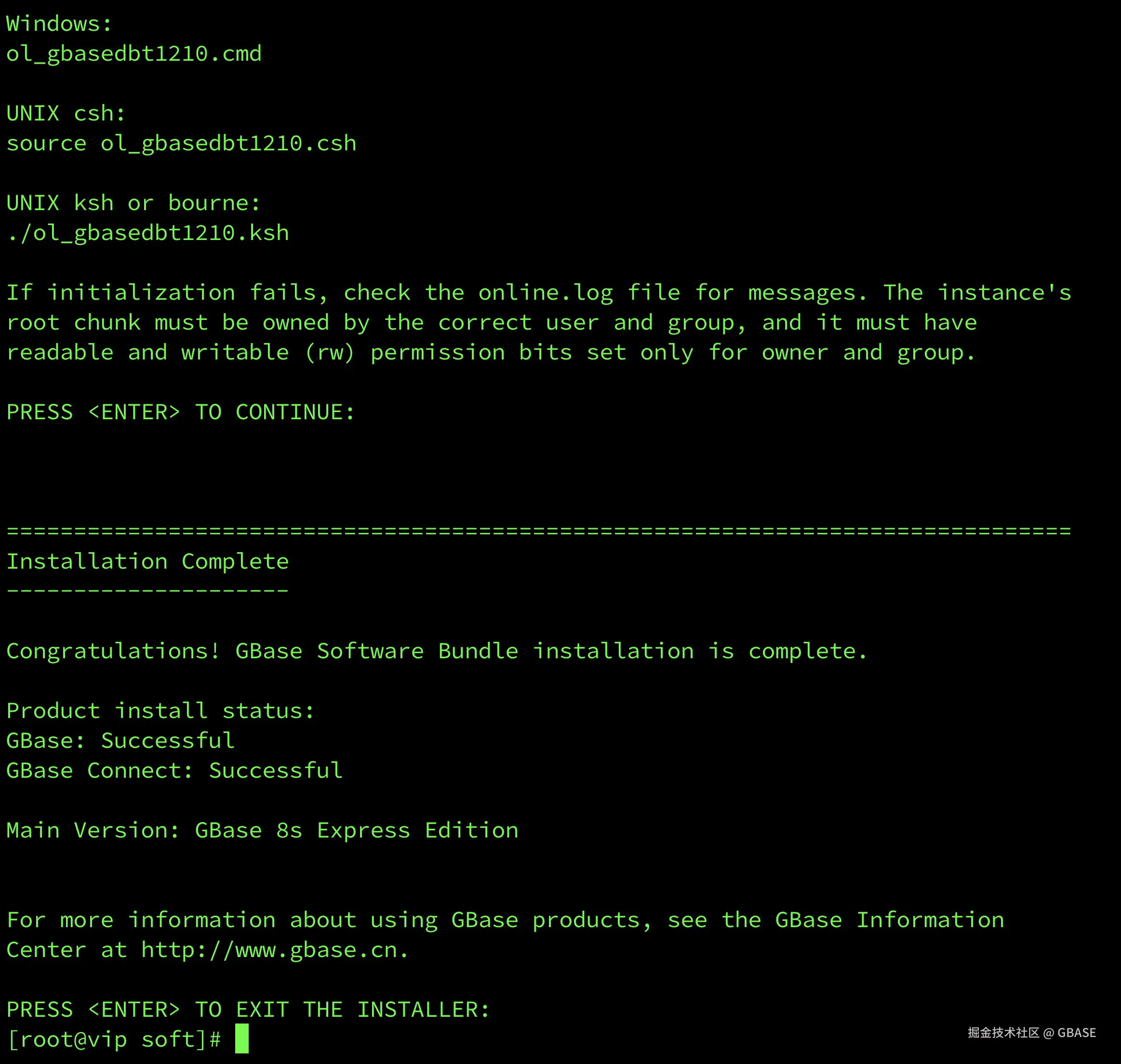The height and width of the screenshot is (1064, 1121).
Task: Click Main Version GBase 8s Express Edition
Action: pos(263,830)
